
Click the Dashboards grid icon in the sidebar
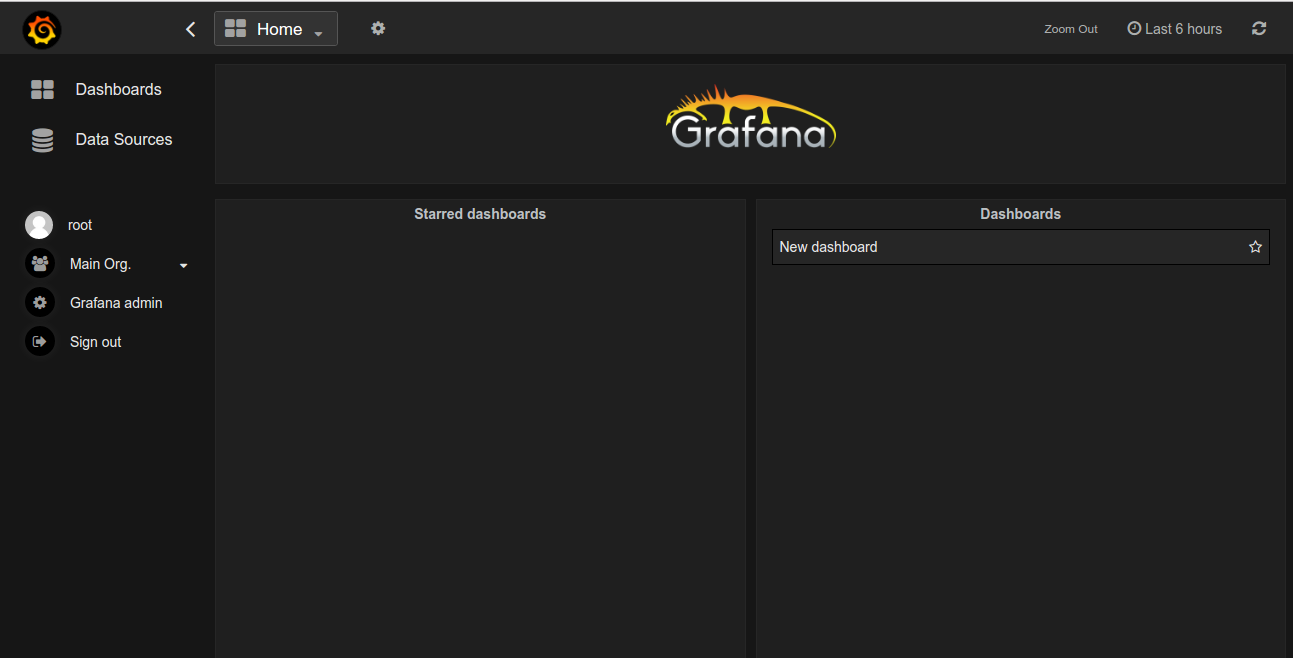(x=42, y=90)
